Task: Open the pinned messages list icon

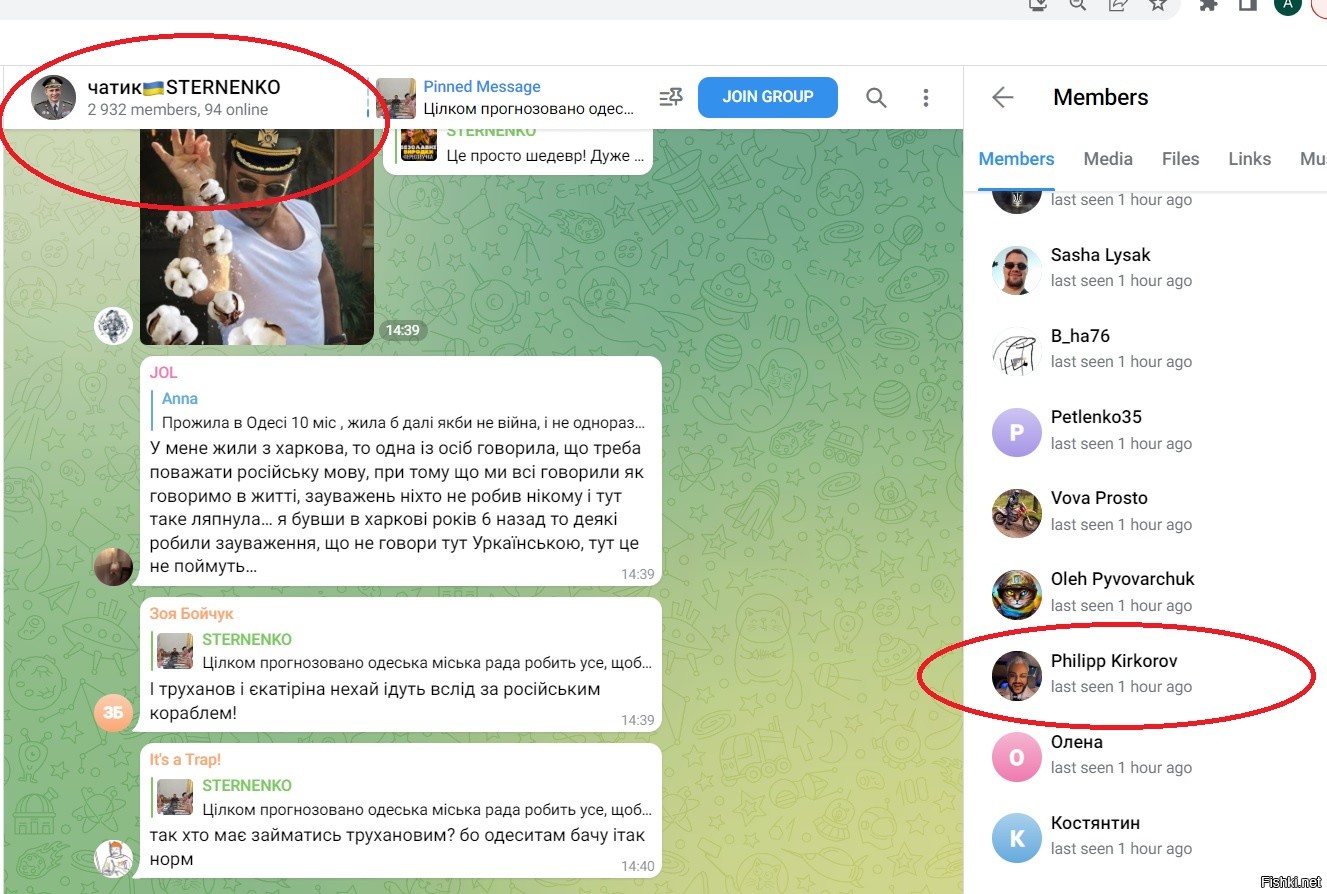Action: click(671, 97)
